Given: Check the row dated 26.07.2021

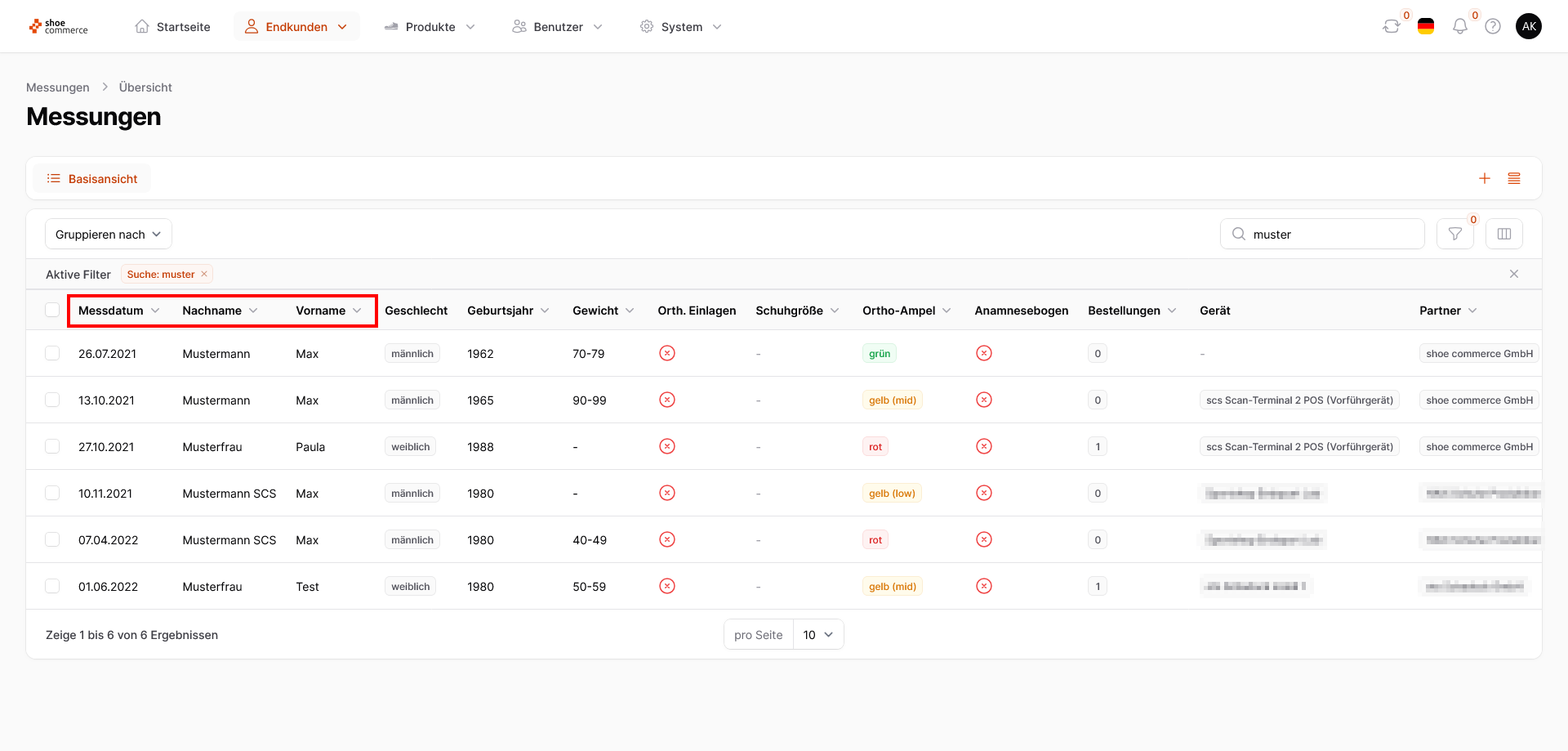Looking at the screenshot, I should (x=52, y=353).
